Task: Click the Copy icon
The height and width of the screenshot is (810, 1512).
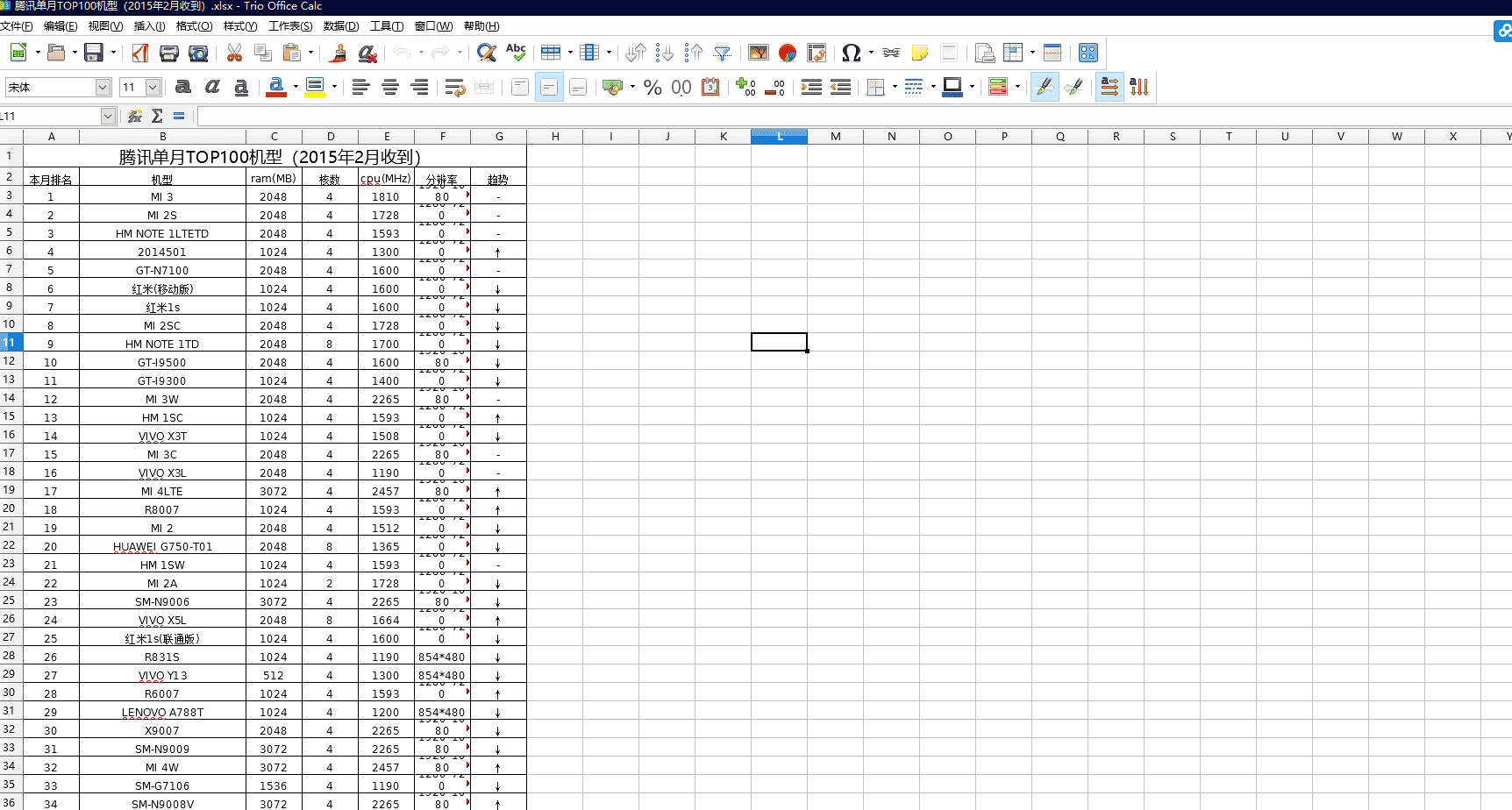Action: (262, 53)
